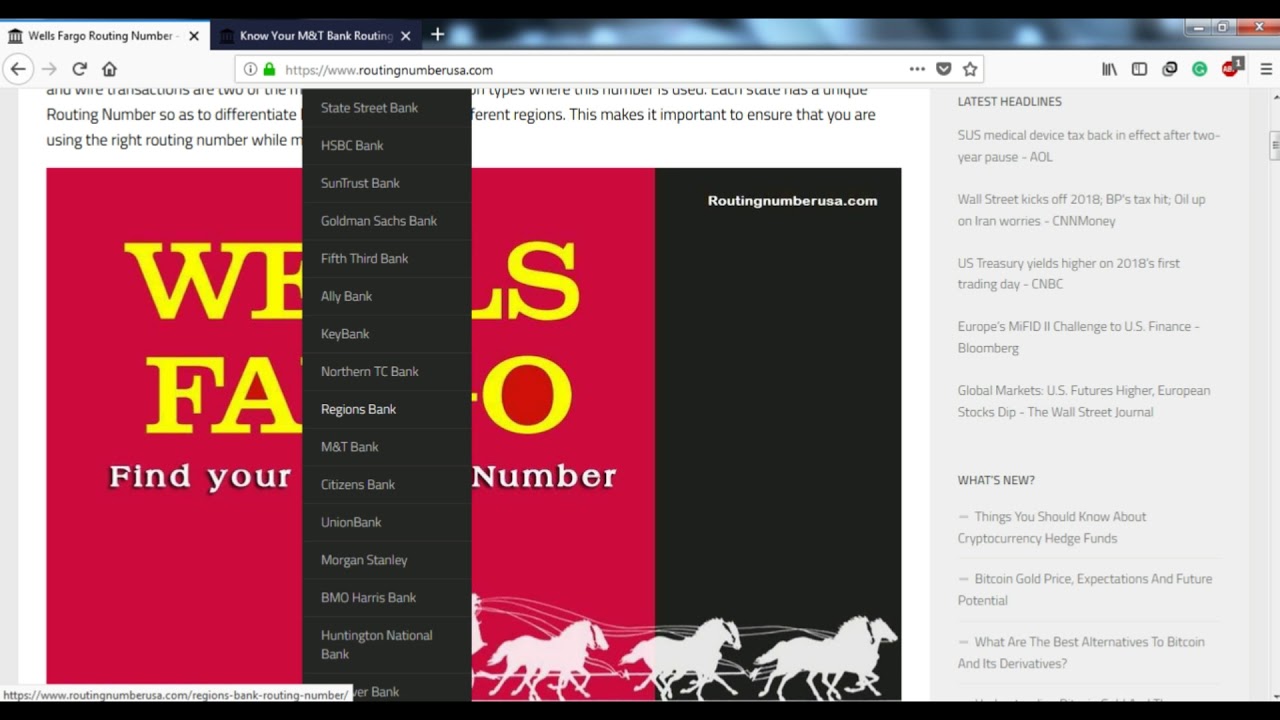
Task: Open Bitcoin Gold Price, Expectations article link
Action: 1084,589
